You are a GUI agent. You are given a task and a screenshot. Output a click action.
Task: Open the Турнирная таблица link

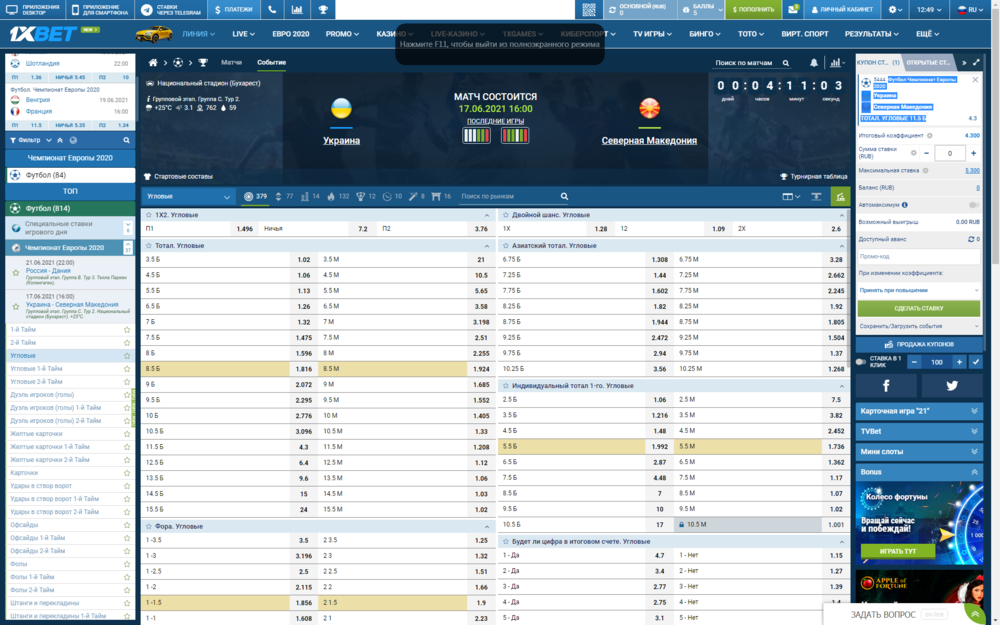[814, 177]
